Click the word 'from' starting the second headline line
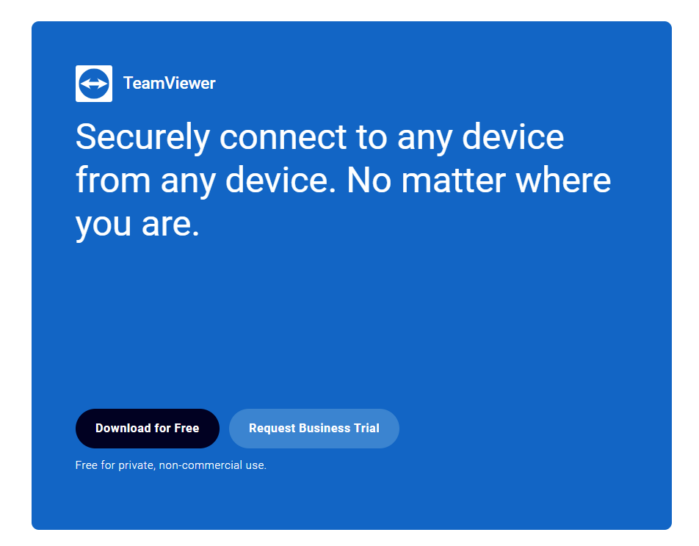 [113, 181]
